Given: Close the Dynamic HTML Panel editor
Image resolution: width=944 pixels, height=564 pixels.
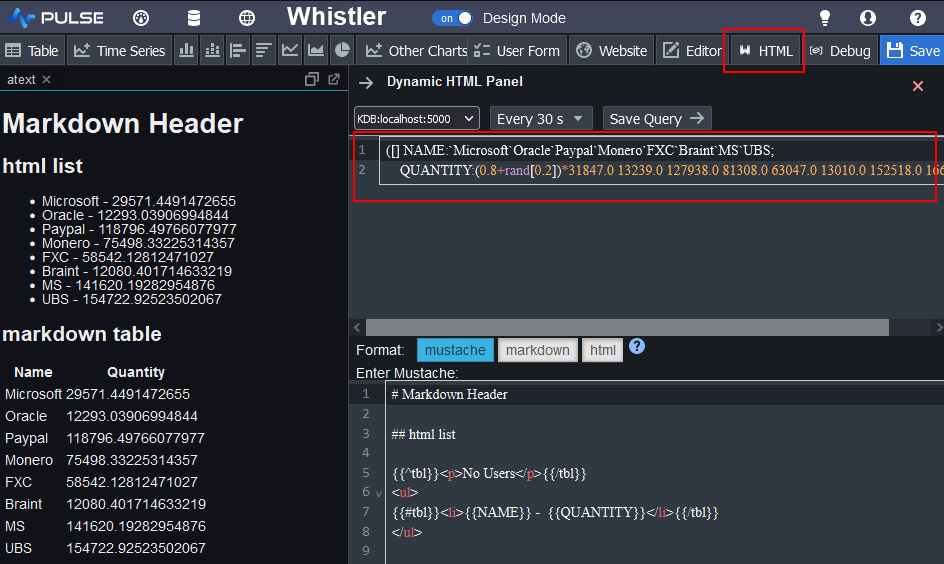Looking at the screenshot, I should click(918, 86).
